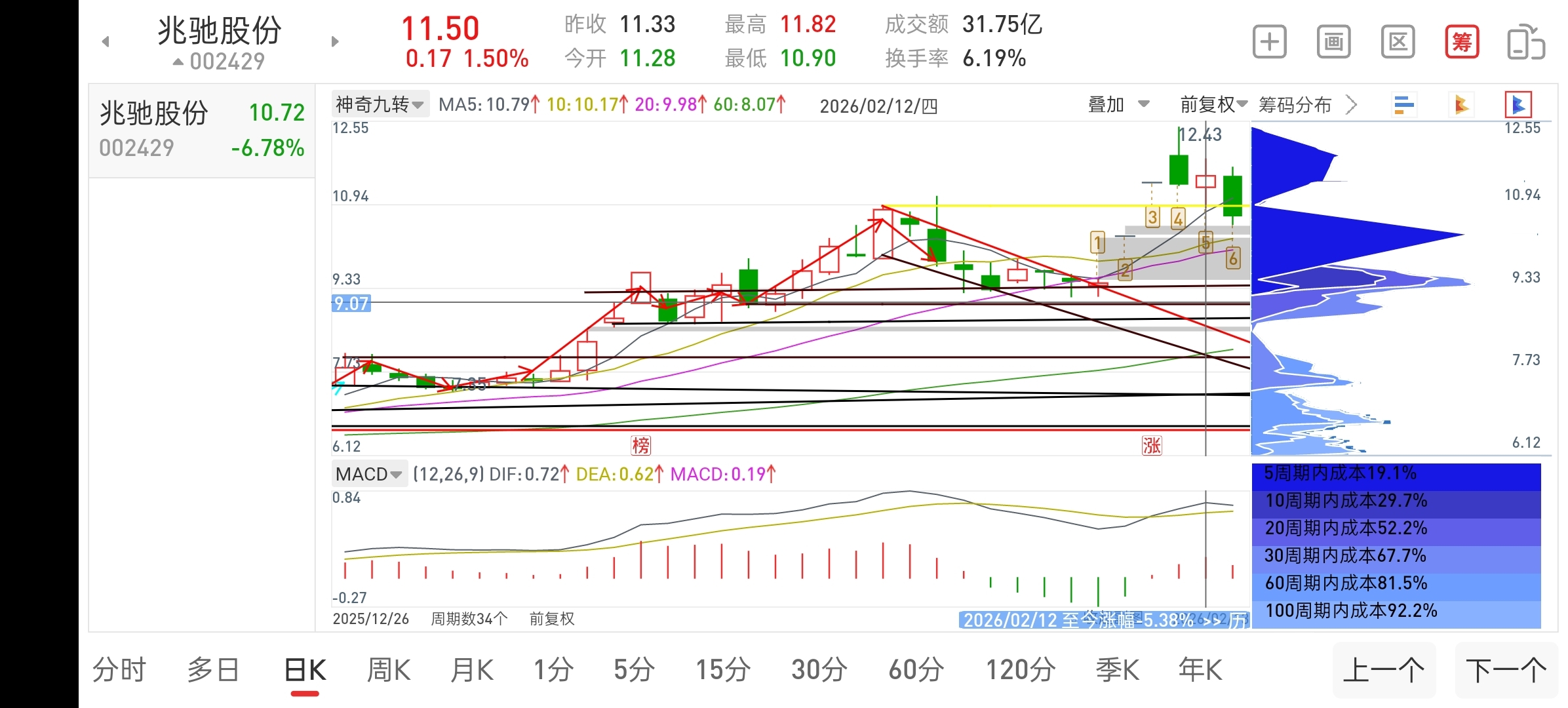Image resolution: width=1568 pixels, height=708 pixels.
Task: Switch to the 周K tab
Action: pos(388,671)
